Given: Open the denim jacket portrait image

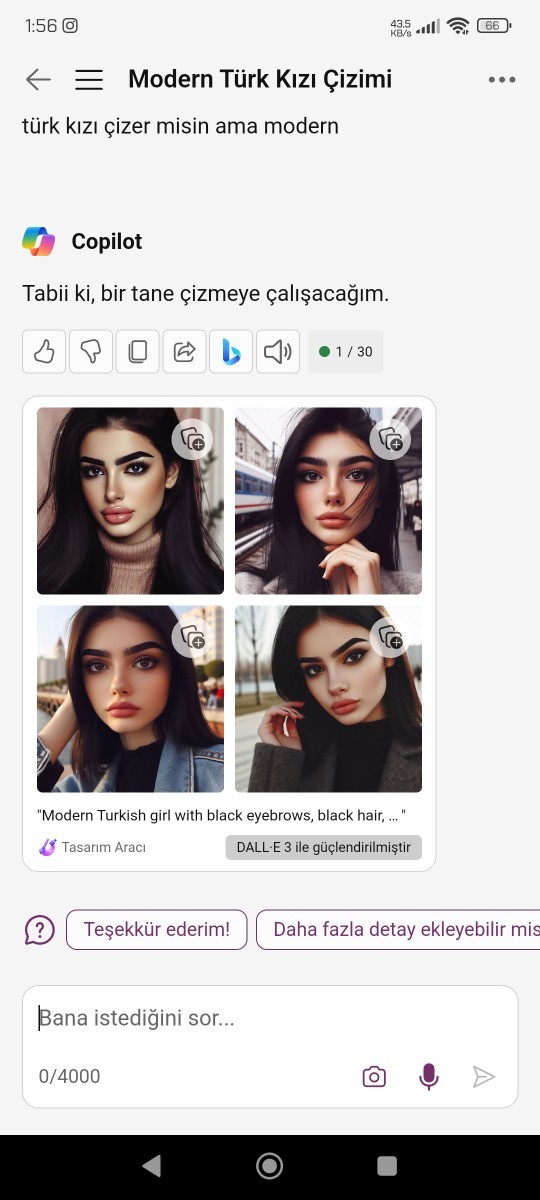Looking at the screenshot, I should [130, 699].
